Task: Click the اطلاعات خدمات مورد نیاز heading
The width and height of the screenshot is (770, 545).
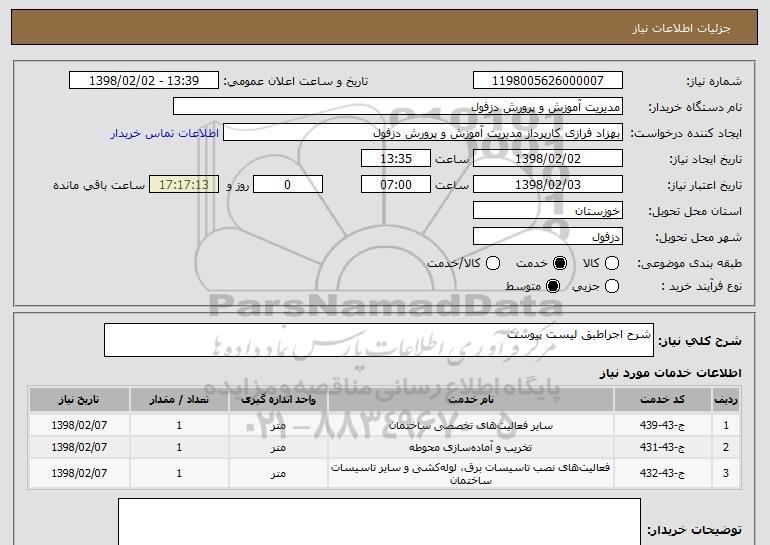Action: (x=670, y=373)
